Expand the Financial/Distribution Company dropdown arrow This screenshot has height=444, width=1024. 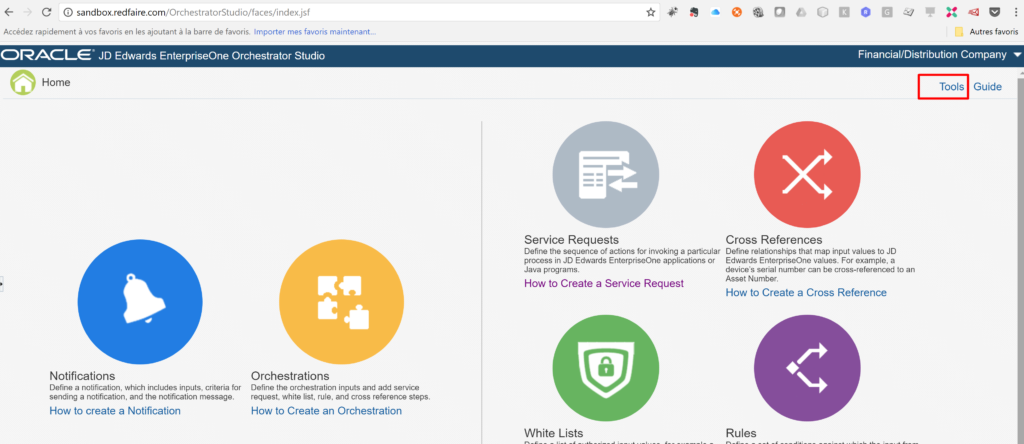point(1017,56)
